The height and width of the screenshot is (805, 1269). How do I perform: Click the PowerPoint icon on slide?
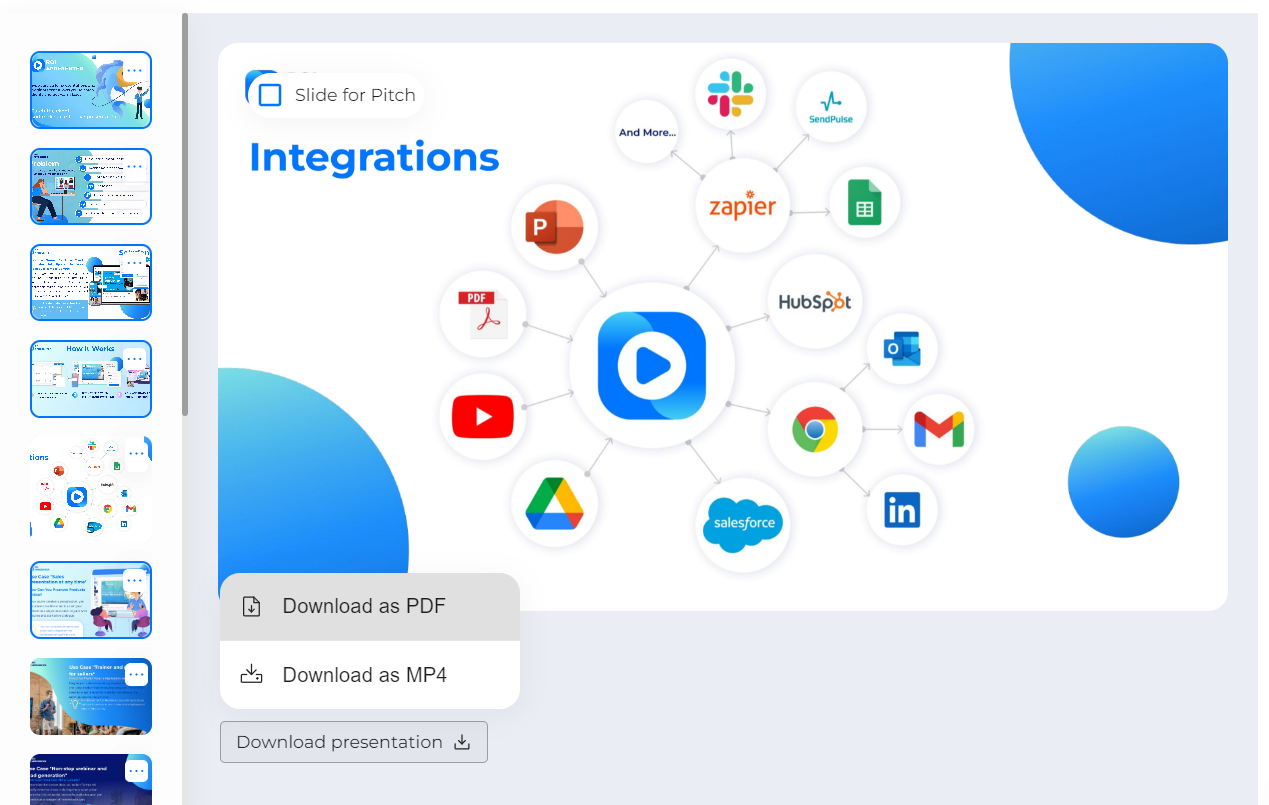pos(554,227)
